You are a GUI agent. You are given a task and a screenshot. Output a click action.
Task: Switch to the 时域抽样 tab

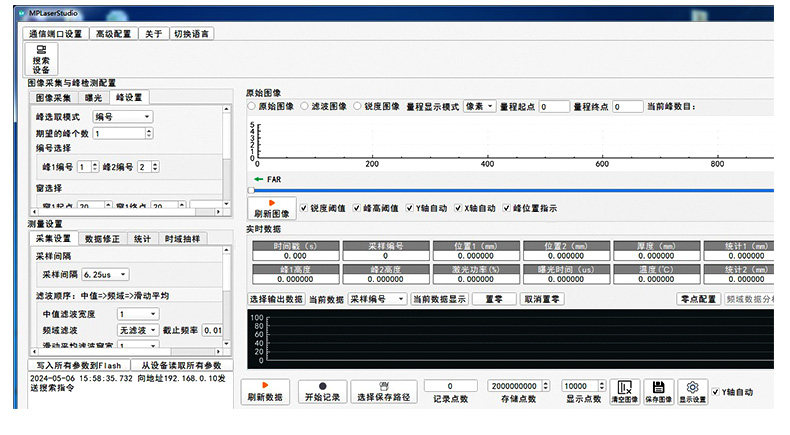182,239
